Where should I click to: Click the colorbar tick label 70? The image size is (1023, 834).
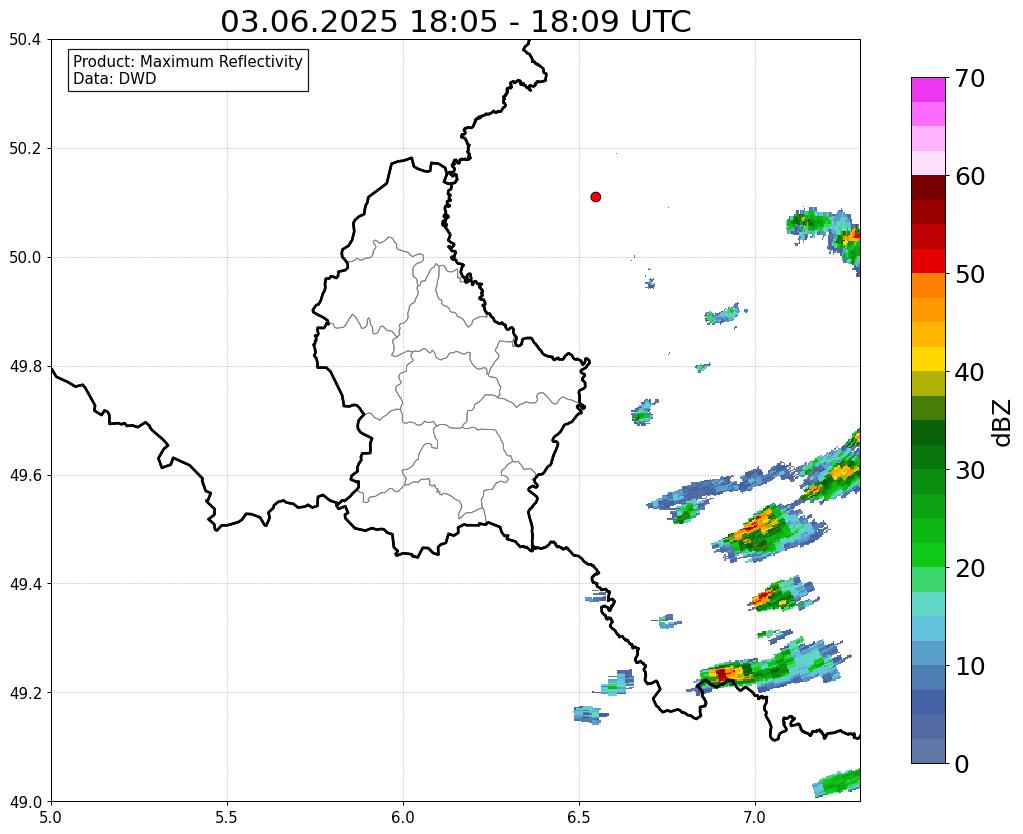970,78
